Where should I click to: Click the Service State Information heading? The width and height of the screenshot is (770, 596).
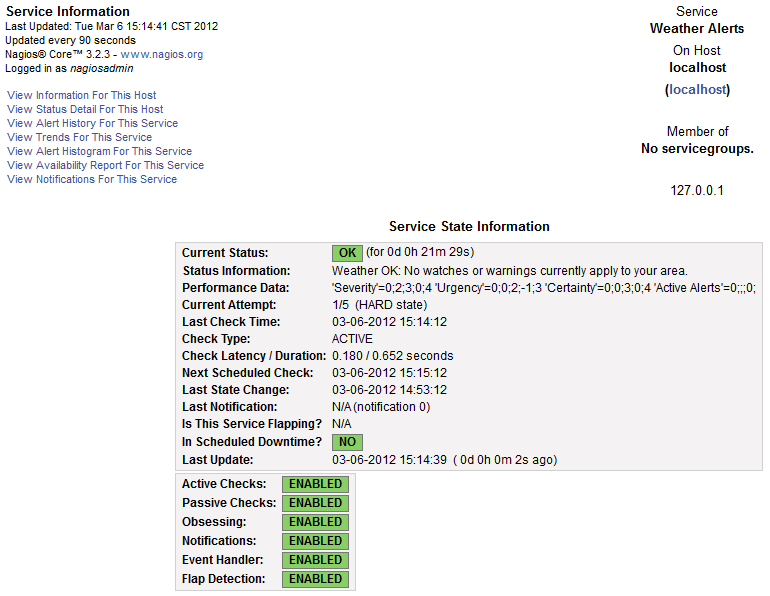(469, 227)
